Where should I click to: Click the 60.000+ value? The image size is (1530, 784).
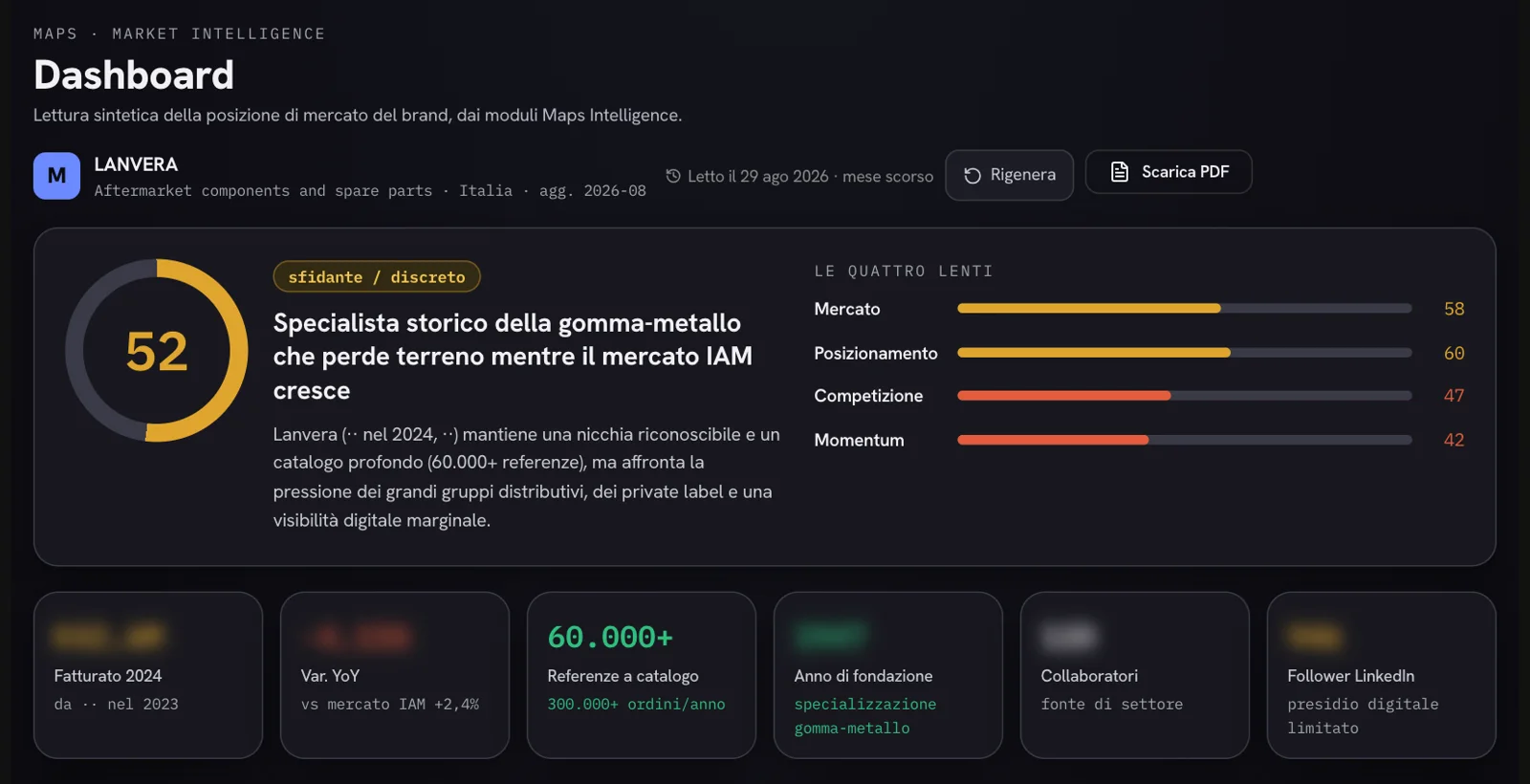(610, 637)
